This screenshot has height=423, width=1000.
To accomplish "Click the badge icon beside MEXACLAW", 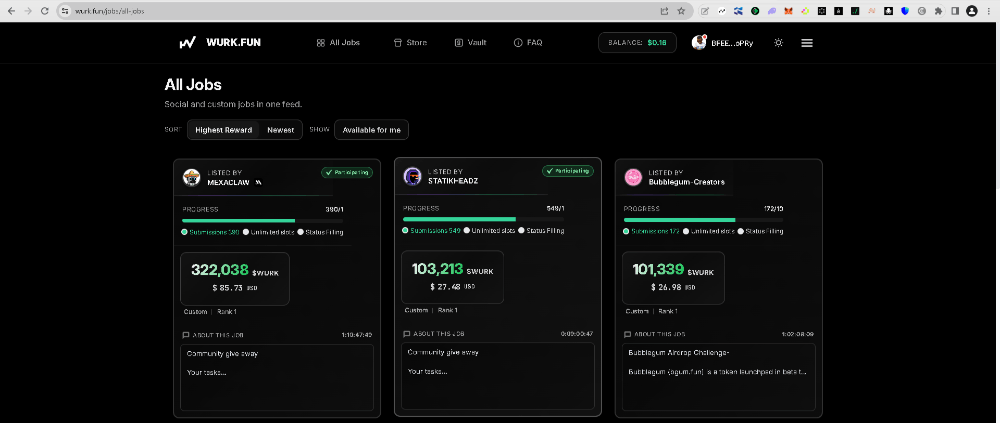I will pos(258,182).
